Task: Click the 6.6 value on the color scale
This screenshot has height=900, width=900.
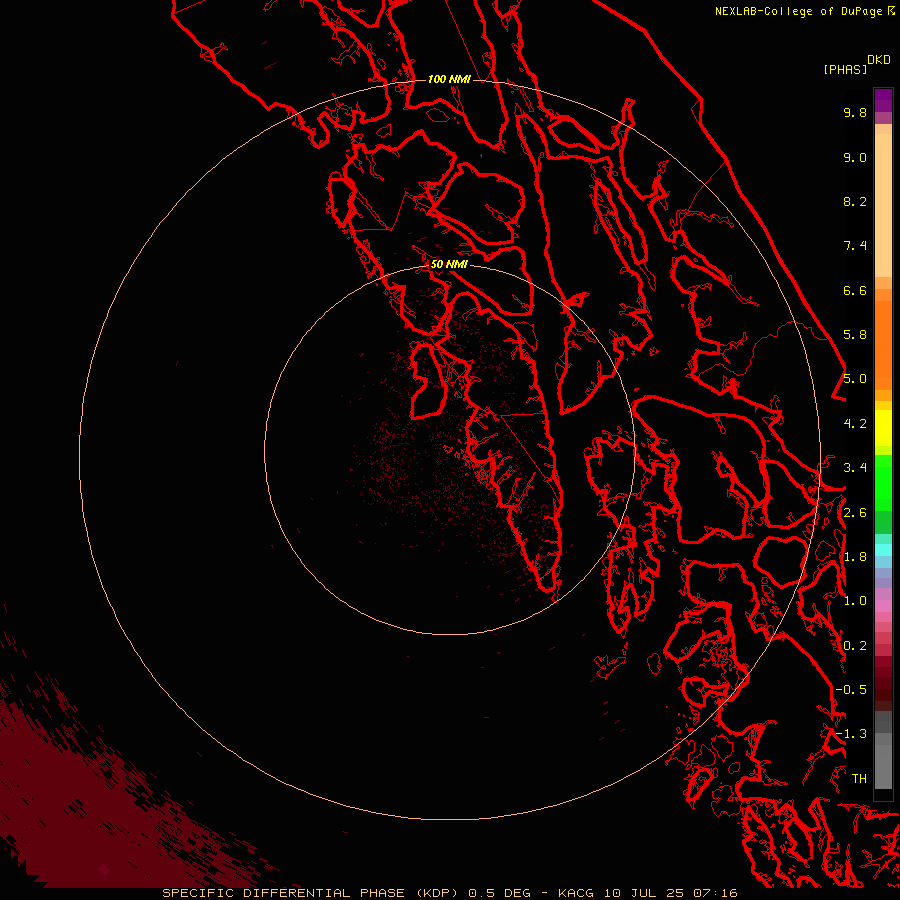Action: coord(855,290)
